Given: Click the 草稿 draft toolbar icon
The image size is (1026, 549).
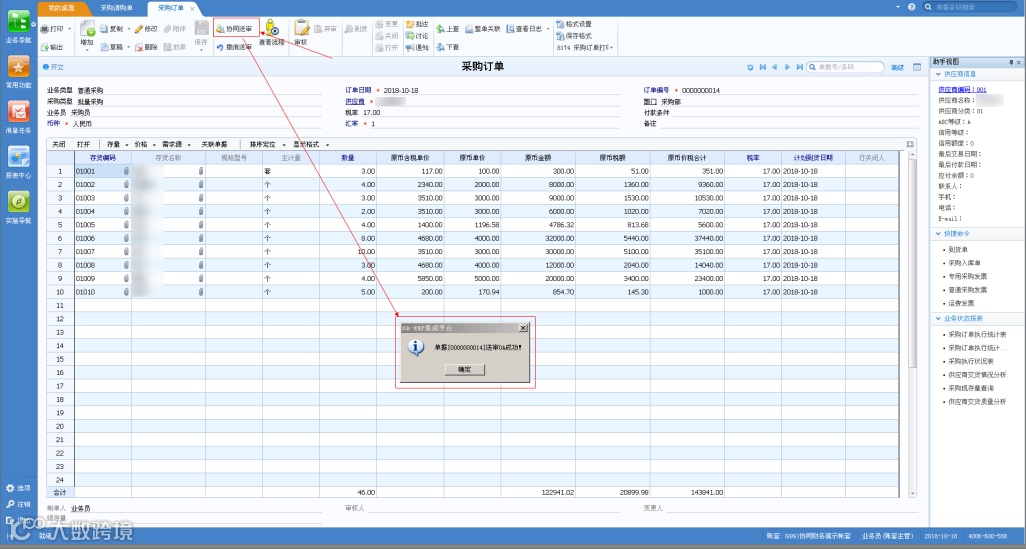Looking at the screenshot, I should tap(105, 47).
